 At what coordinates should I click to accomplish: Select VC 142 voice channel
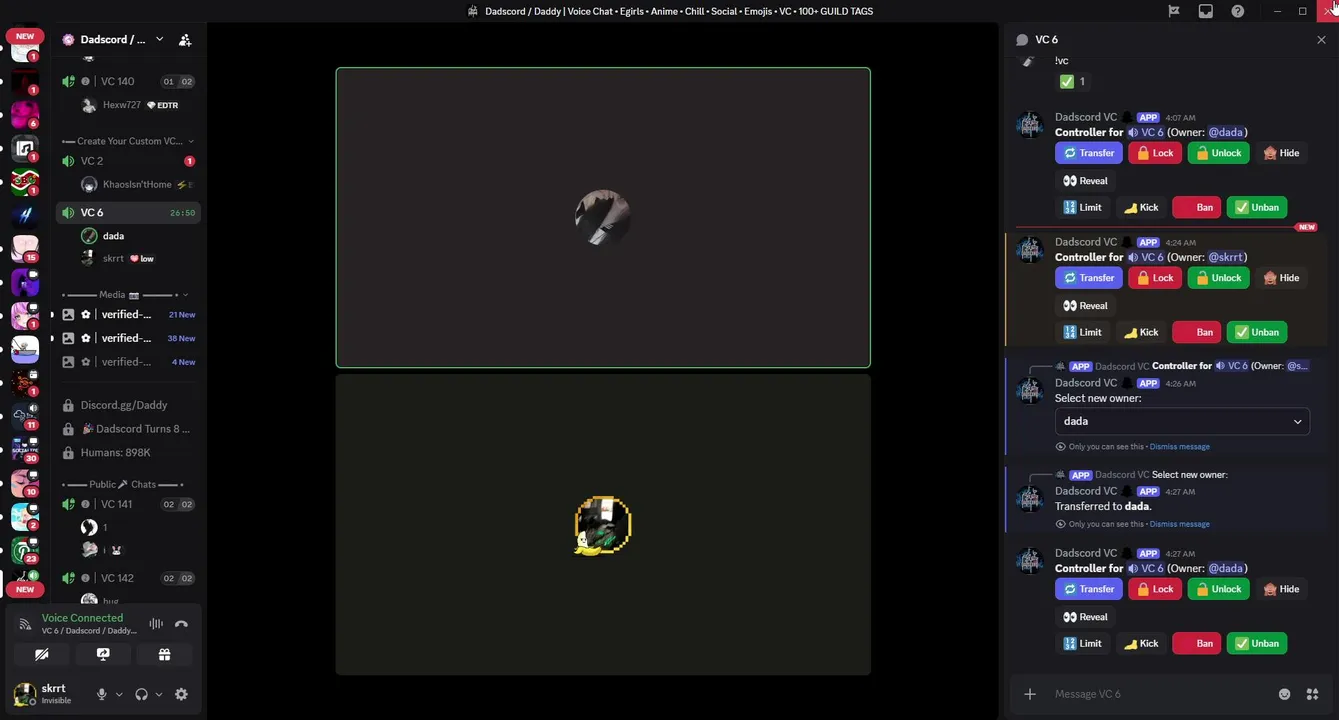click(129, 578)
